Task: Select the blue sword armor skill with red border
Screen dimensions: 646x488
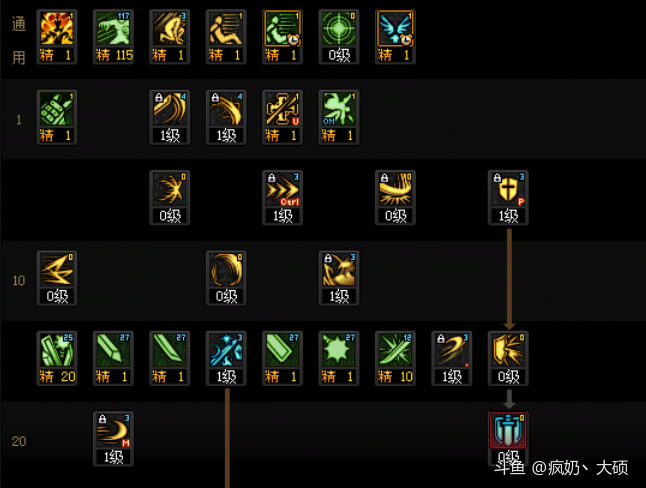Action: [x=508, y=430]
